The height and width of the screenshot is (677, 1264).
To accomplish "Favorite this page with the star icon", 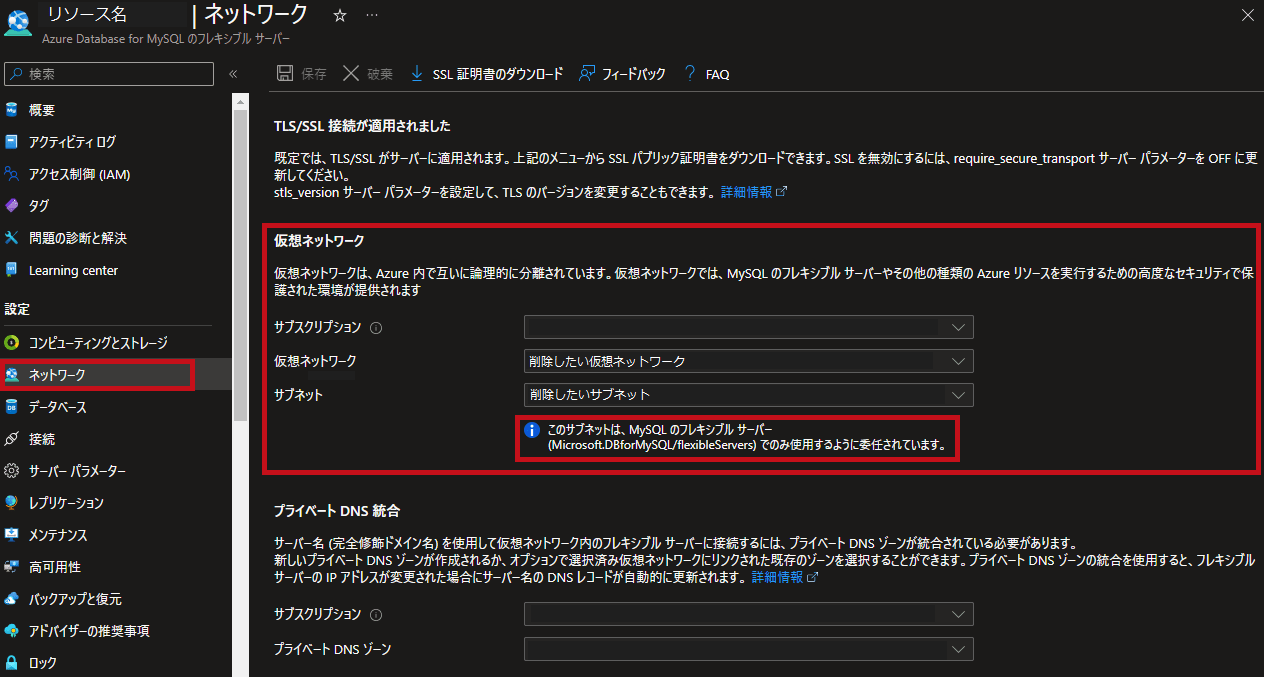I will (x=339, y=16).
